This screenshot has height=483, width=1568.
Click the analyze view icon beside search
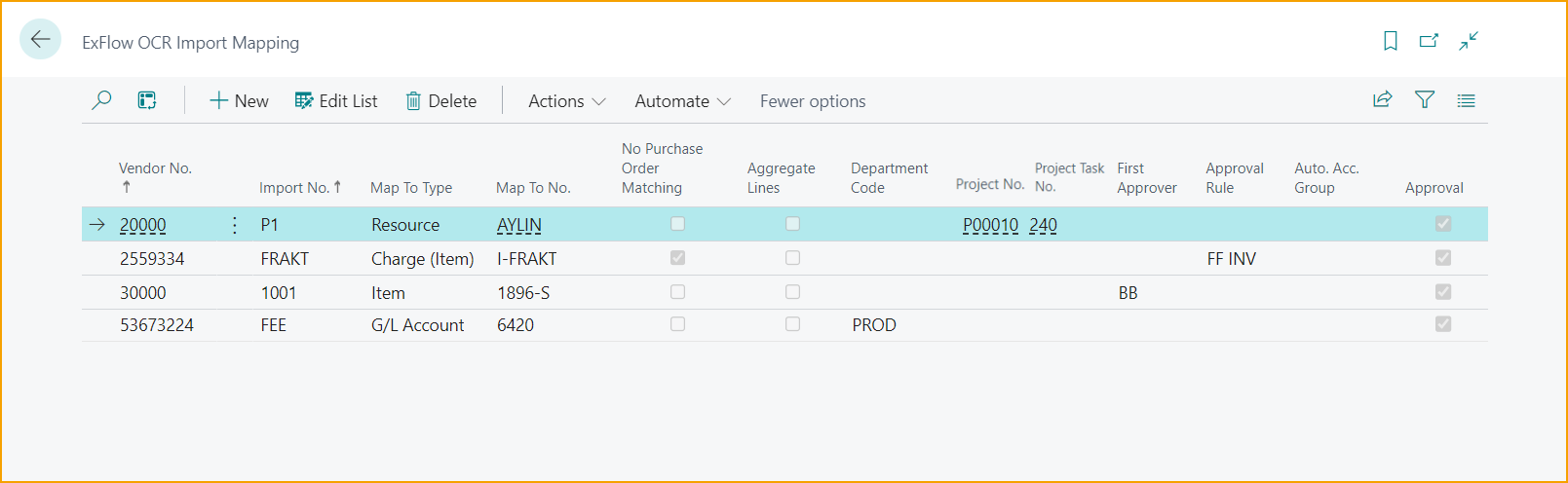pyautogui.click(x=147, y=100)
